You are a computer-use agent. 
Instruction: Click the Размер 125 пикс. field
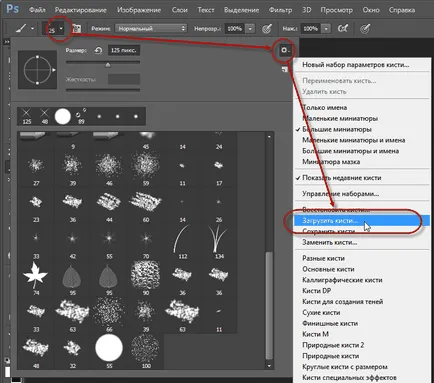click(x=124, y=51)
